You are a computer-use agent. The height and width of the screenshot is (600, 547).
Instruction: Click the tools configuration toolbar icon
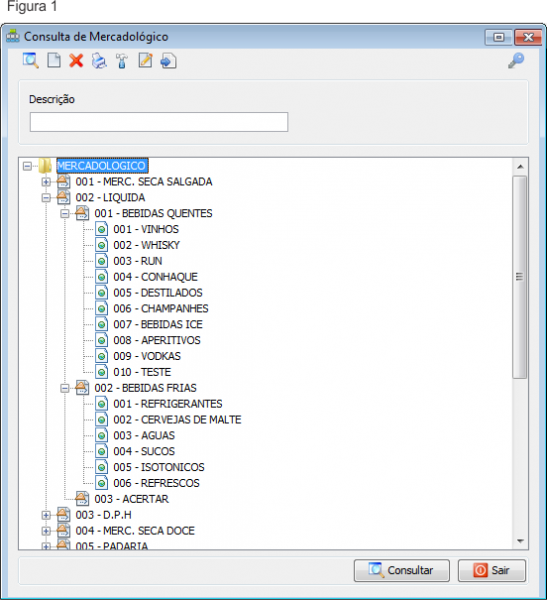coord(122,61)
